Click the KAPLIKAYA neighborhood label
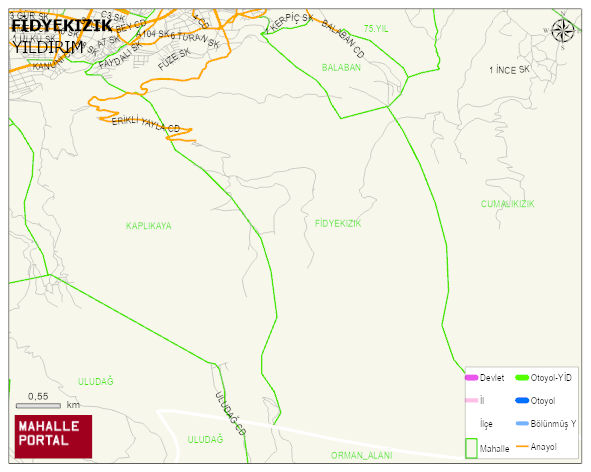Viewport: 591px width, 472px height. pos(149,226)
